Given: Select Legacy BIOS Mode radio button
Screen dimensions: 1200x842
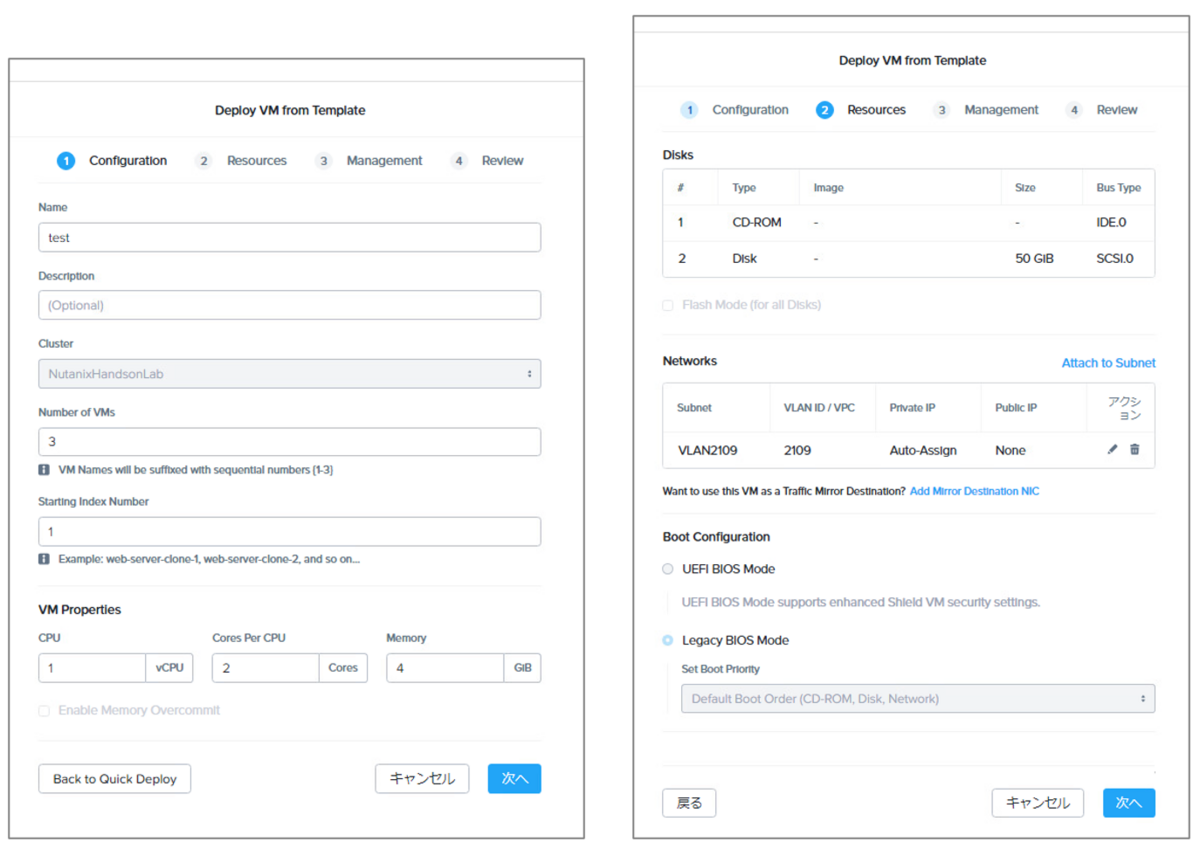Looking at the screenshot, I should coord(668,640).
